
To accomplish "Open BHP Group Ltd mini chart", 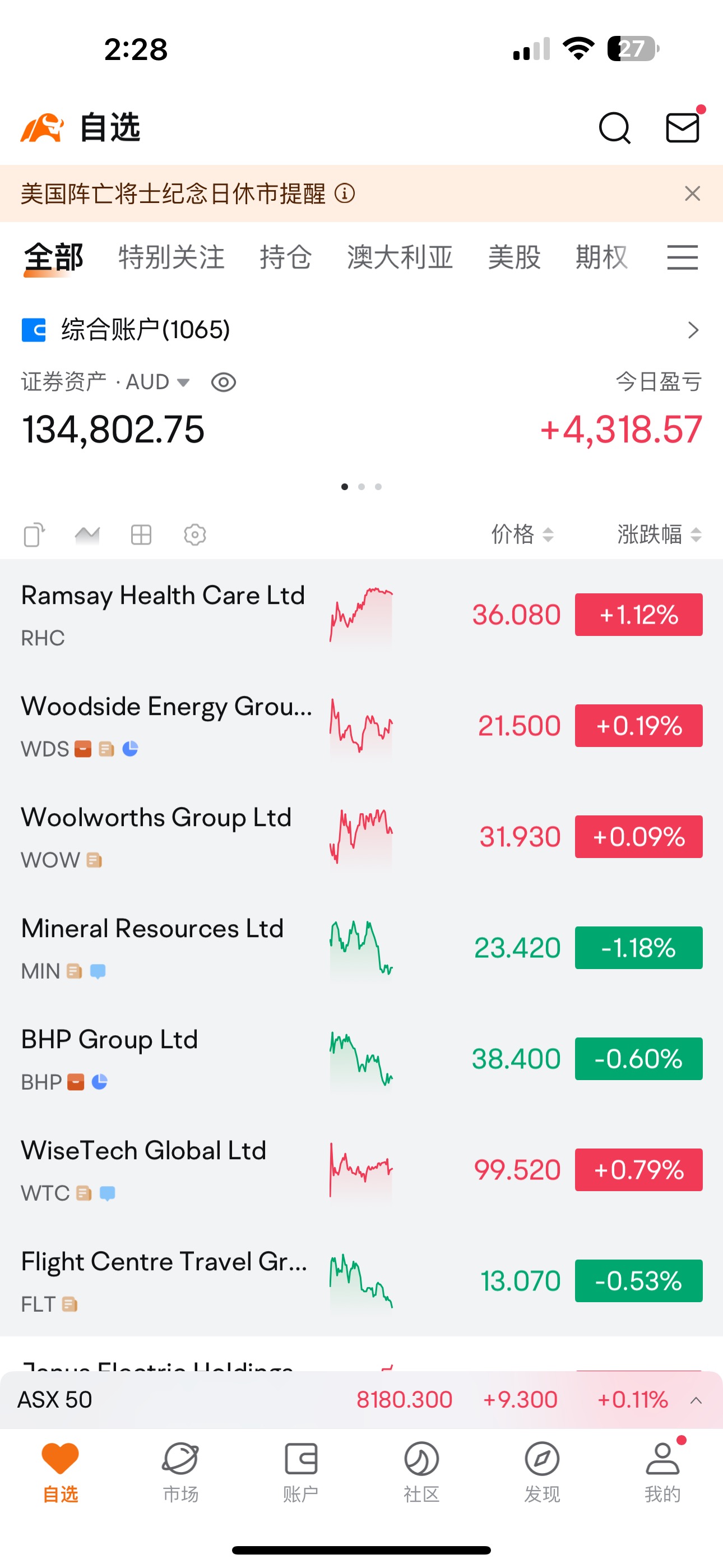I will coord(361,1059).
